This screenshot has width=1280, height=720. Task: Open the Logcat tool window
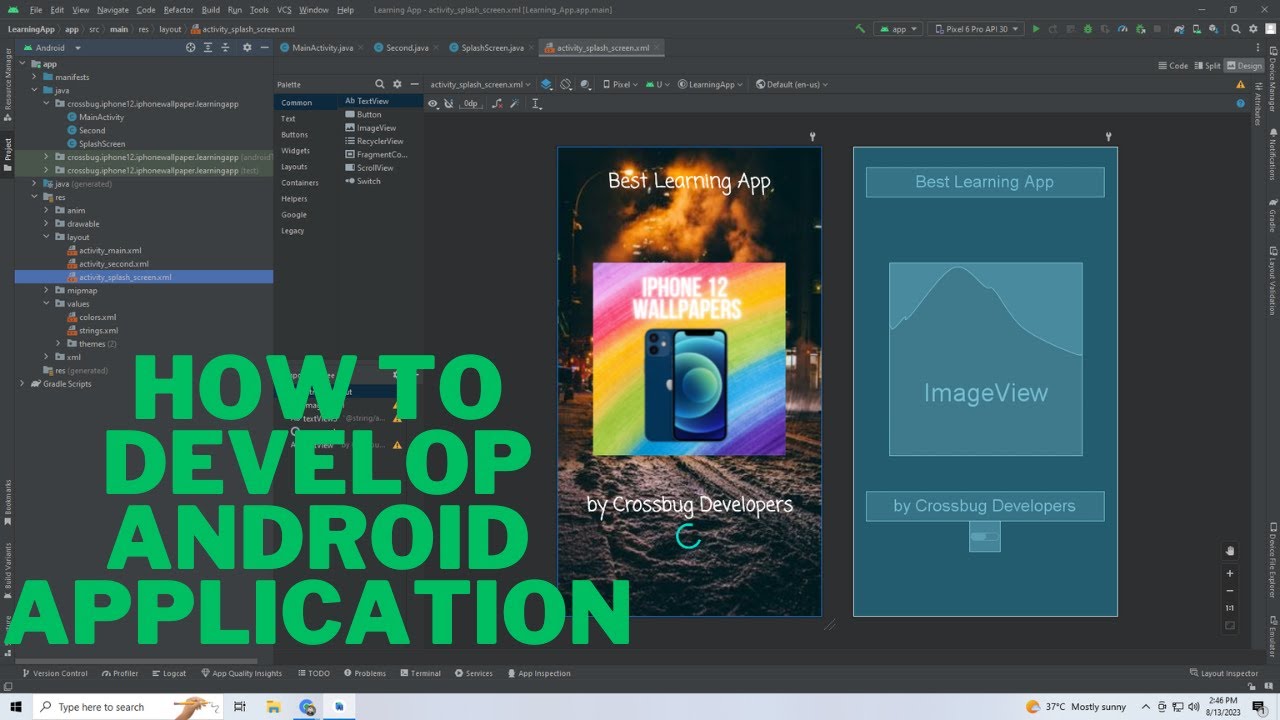coord(168,673)
